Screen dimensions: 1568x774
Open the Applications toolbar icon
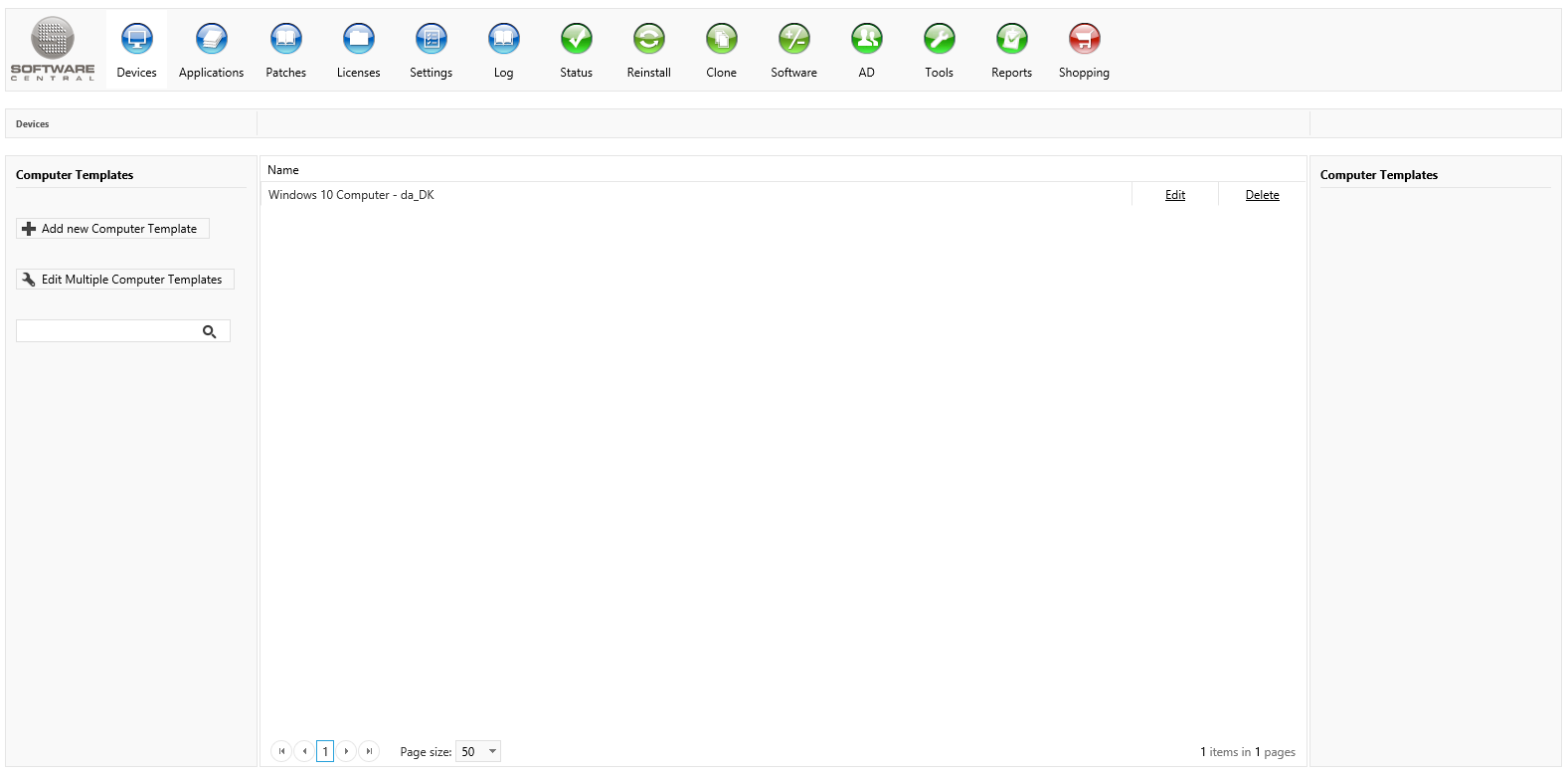[211, 40]
